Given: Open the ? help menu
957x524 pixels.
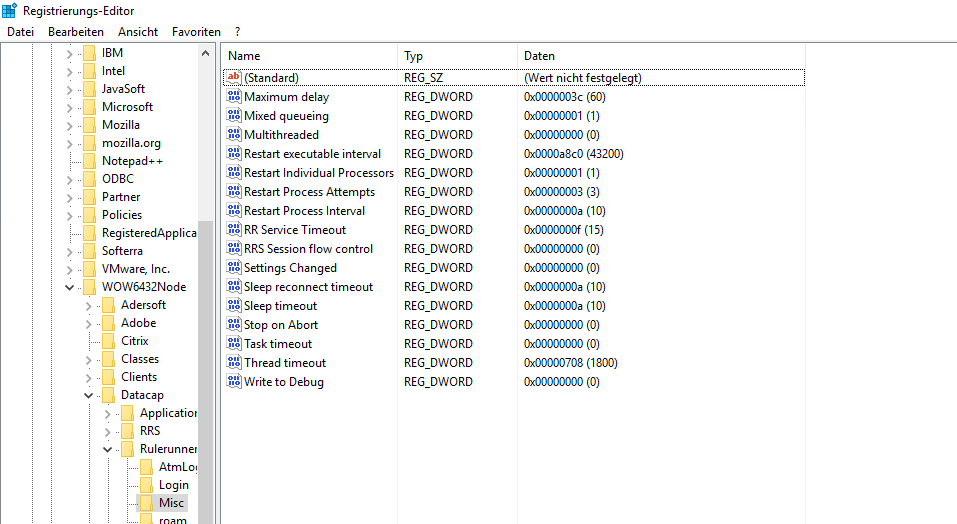Looking at the screenshot, I should pos(237,32).
